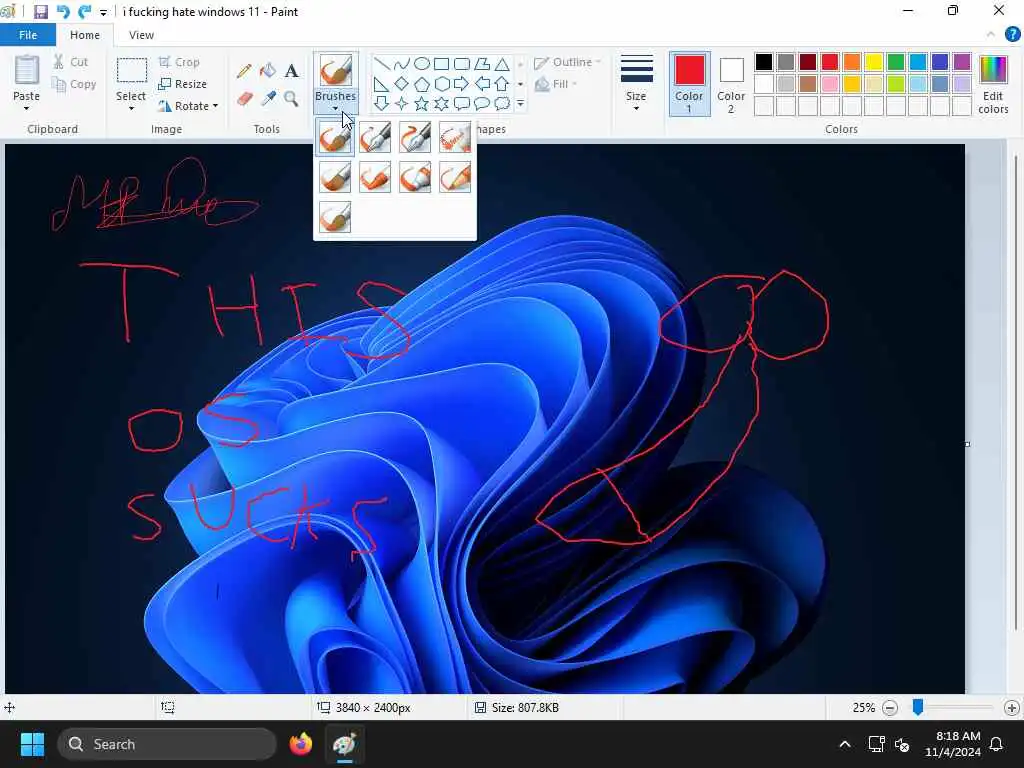Click the muted volume tray icon
The height and width of the screenshot is (768, 1024).
pos(902,744)
